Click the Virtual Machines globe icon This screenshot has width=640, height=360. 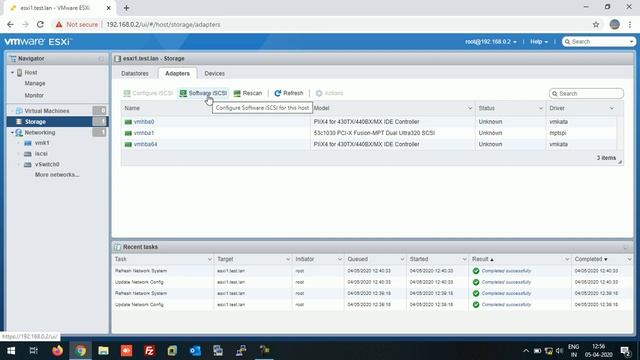(x=19, y=111)
